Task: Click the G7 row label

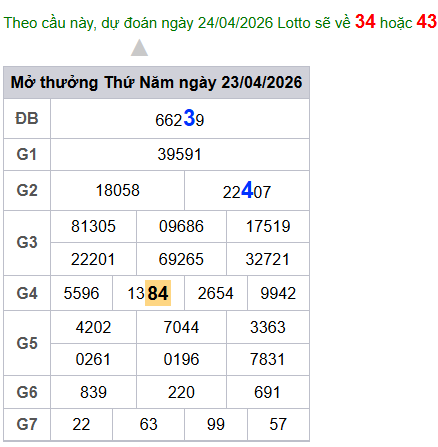Action: pyautogui.click(x=27, y=424)
